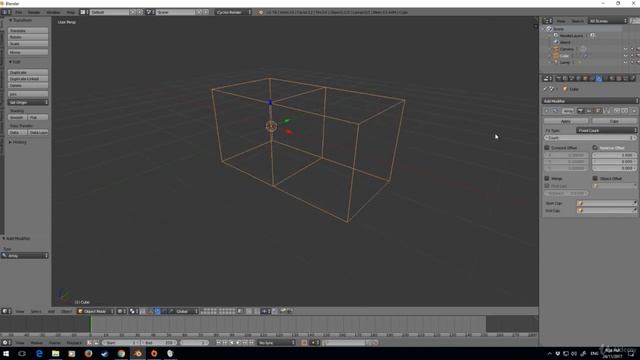640x360 pixels.
Task: Open Chrome from the Windows taskbar
Action: click(121, 353)
